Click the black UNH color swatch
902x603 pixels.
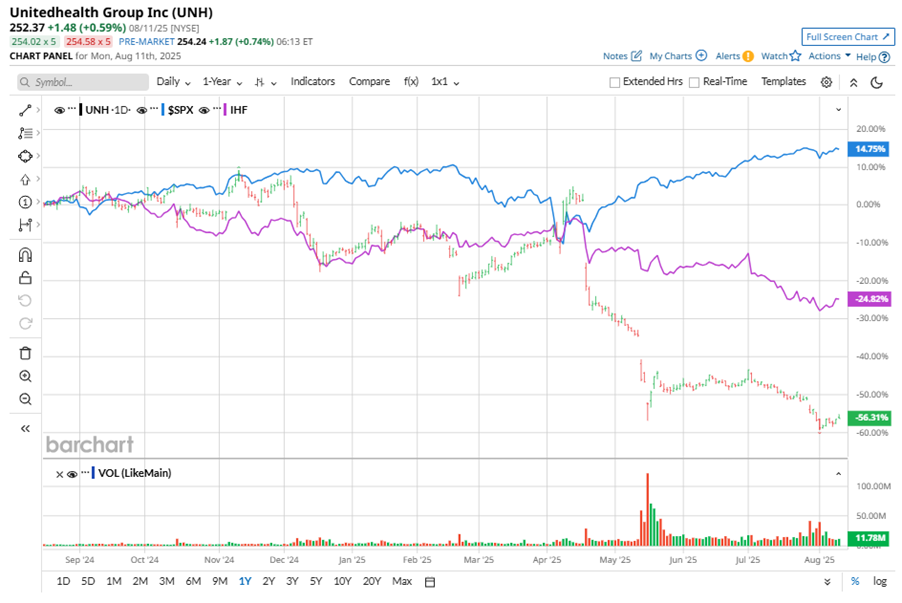click(81, 109)
